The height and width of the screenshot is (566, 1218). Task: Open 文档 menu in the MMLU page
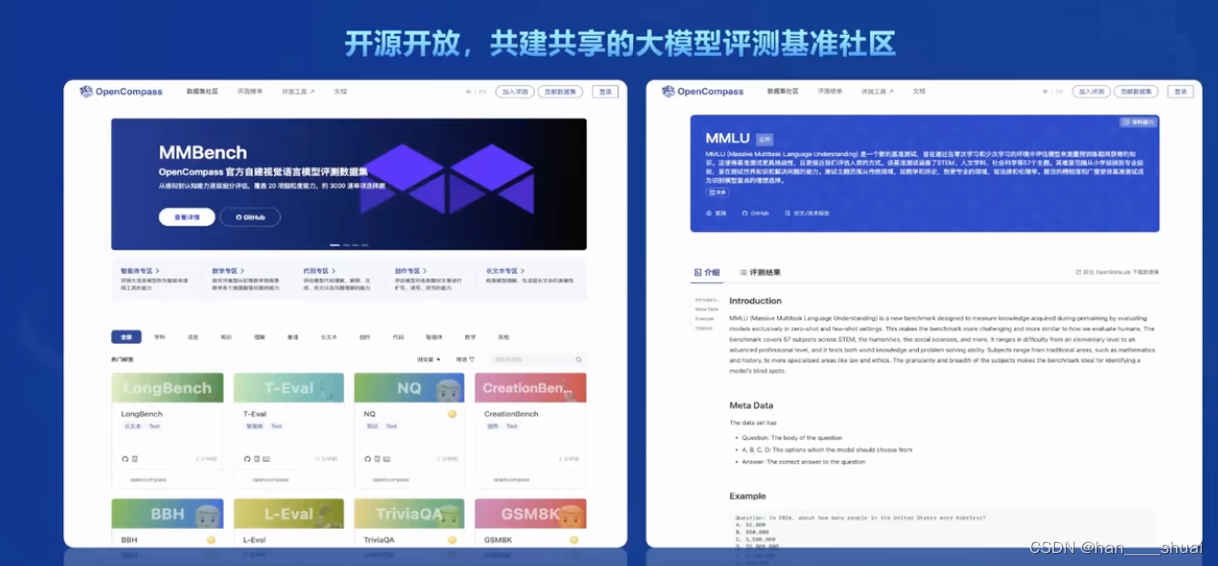(x=919, y=91)
